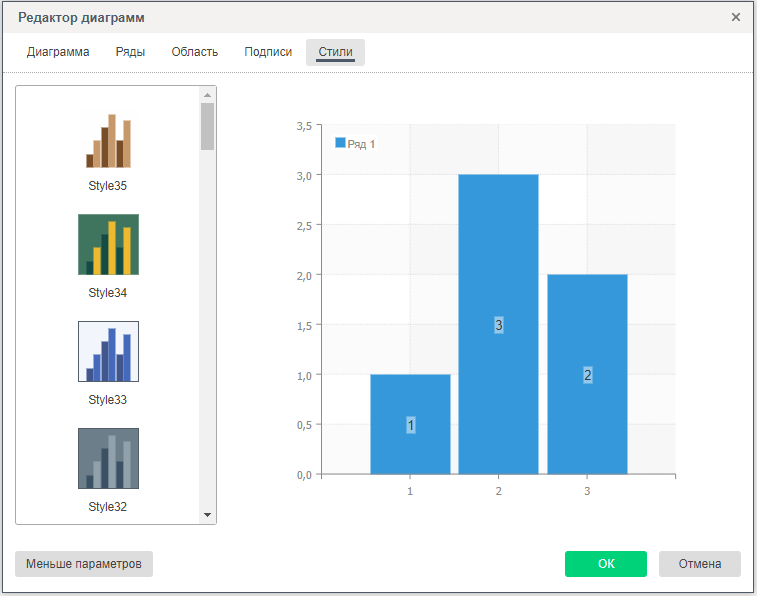This screenshot has height=596, width=757.
Task: Select the Style35 brown chart thumbnail
Action: point(108,140)
